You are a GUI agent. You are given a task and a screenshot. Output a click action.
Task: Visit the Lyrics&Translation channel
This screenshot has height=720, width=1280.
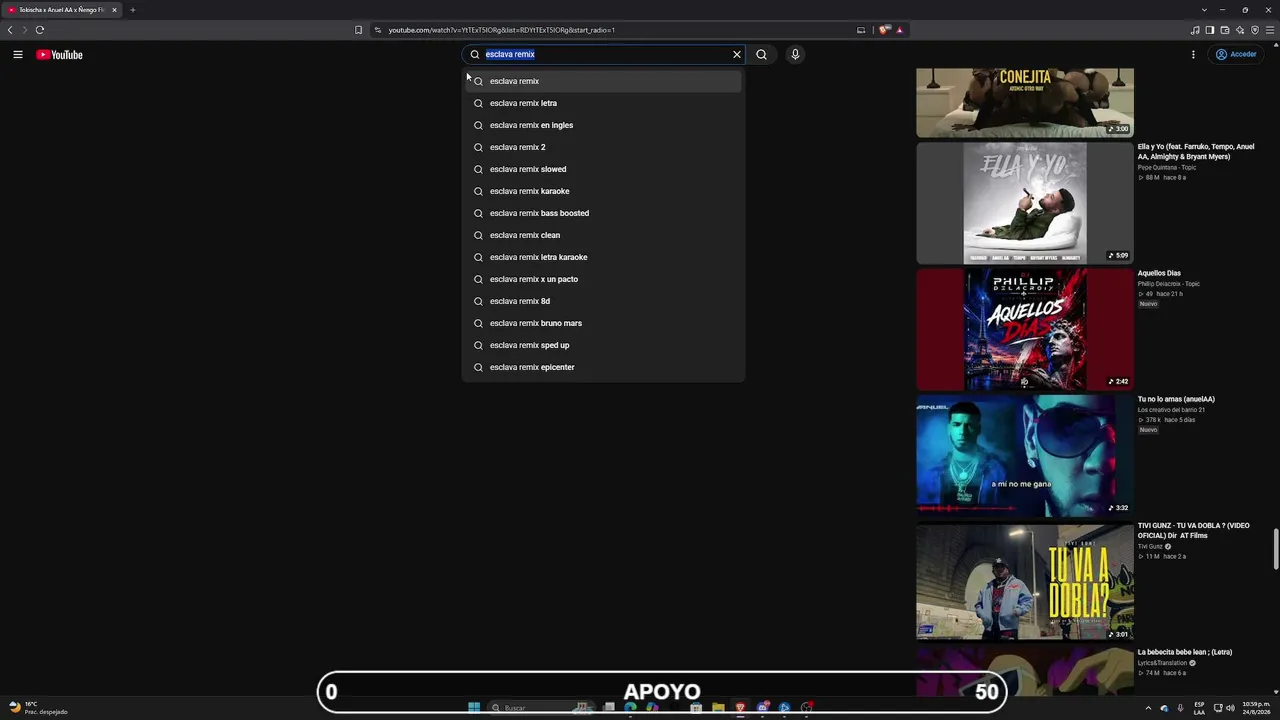pos(1162,663)
